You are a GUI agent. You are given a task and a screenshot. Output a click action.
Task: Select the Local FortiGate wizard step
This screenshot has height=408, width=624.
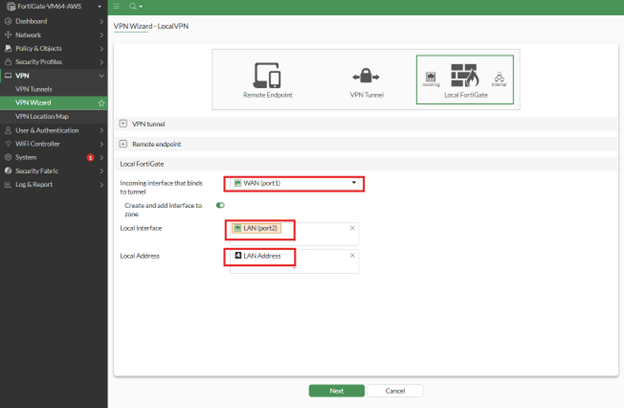(x=465, y=80)
